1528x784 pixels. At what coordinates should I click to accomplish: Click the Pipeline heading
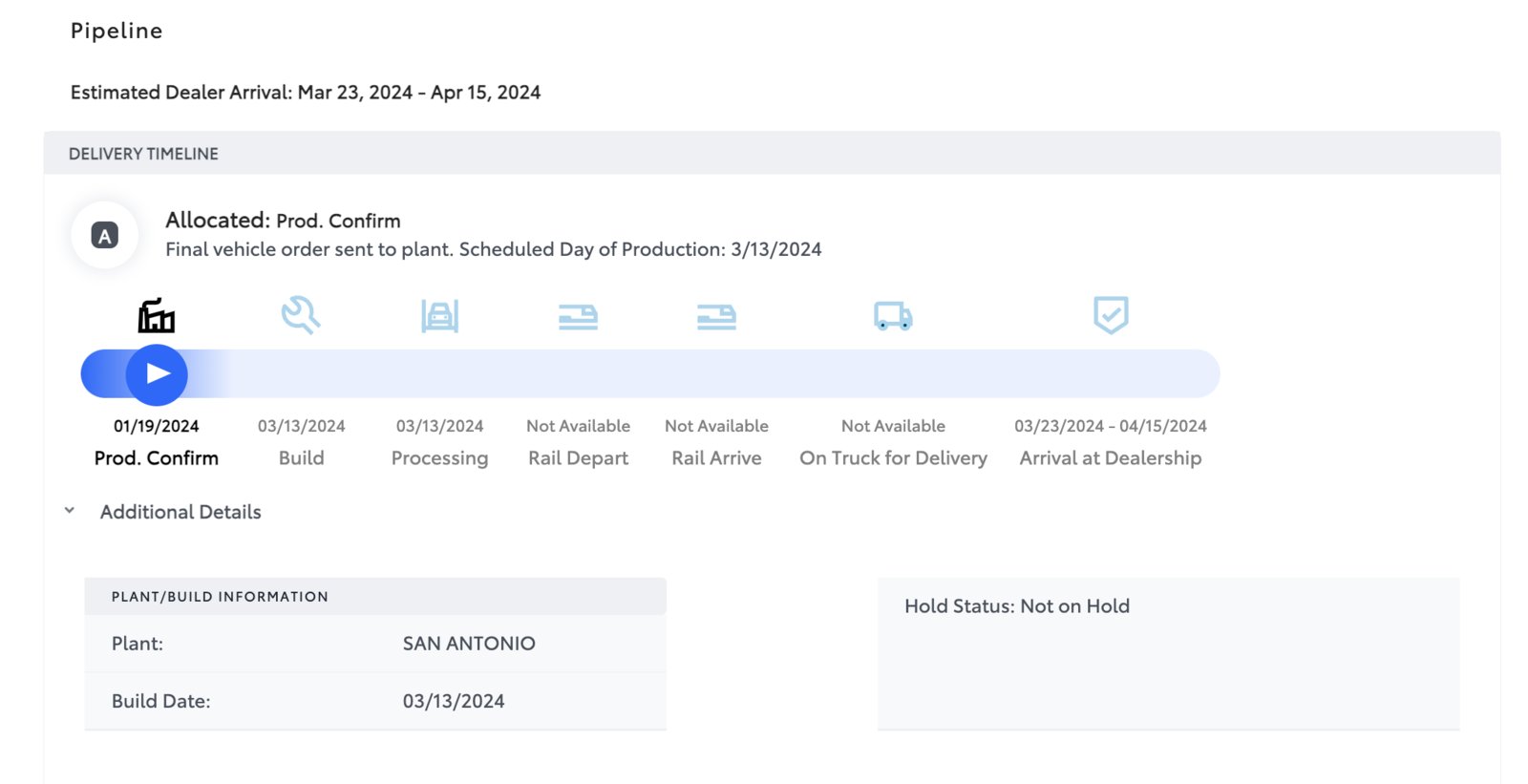(117, 32)
